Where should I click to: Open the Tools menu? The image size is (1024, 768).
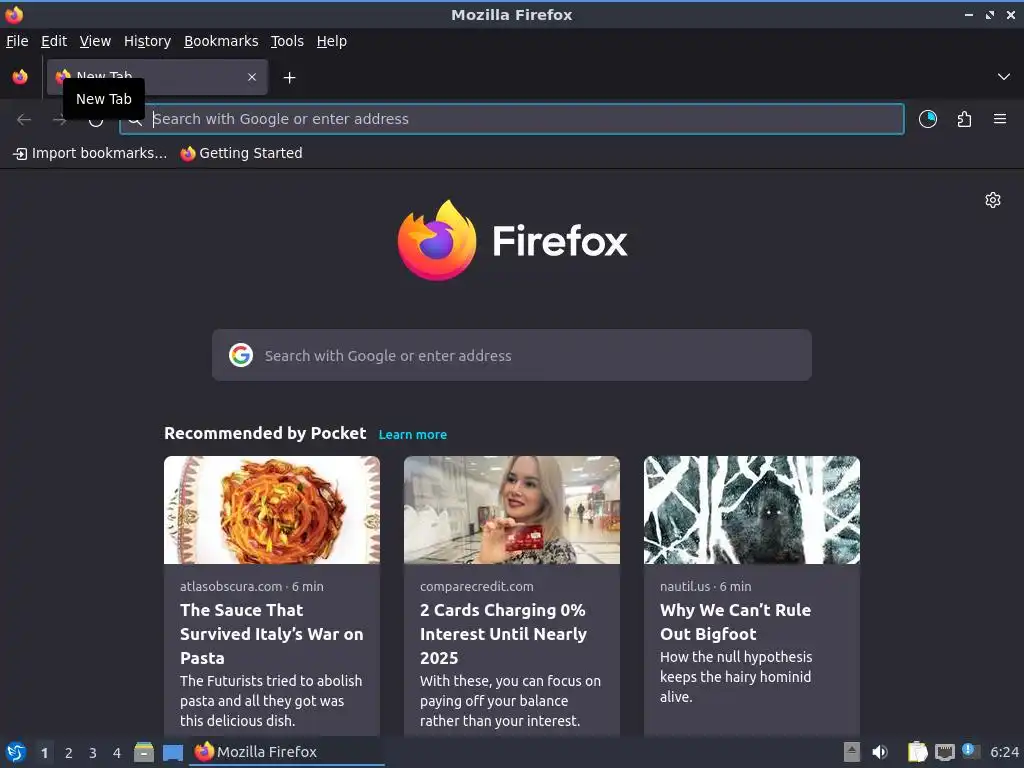tap(287, 41)
